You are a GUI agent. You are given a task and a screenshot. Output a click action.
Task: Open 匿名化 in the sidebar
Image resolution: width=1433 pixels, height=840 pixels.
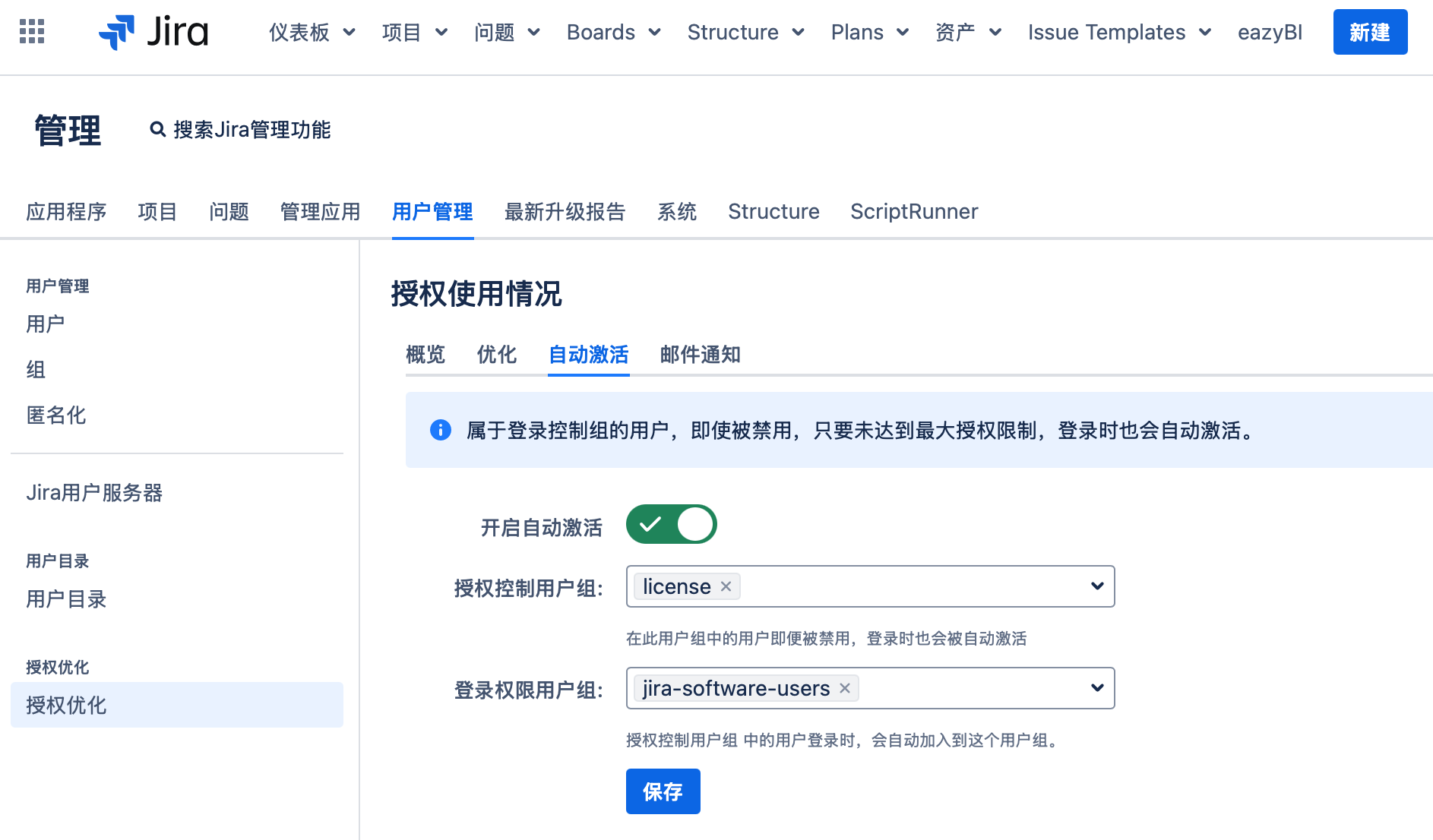pos(56,415)
